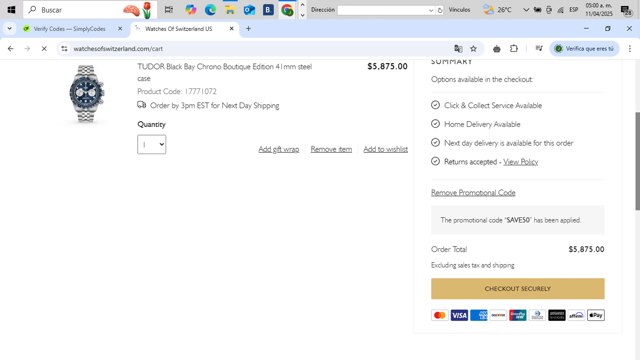Open a new browser tab
The image size is (640, 360).
(248, 29)
